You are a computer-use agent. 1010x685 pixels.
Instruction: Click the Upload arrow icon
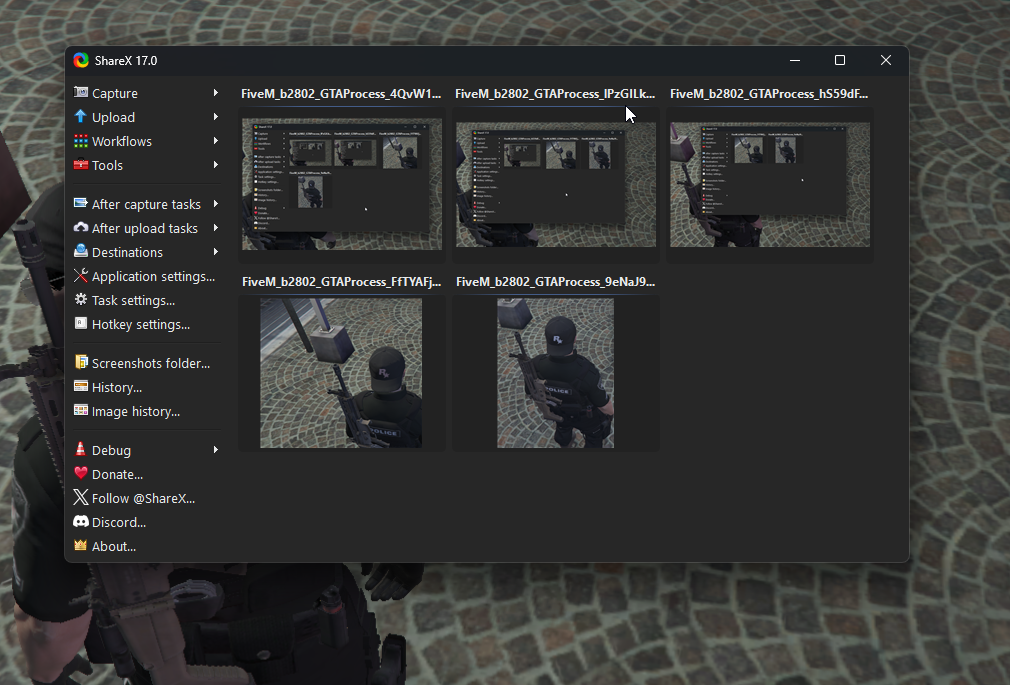tap(81, 116)
